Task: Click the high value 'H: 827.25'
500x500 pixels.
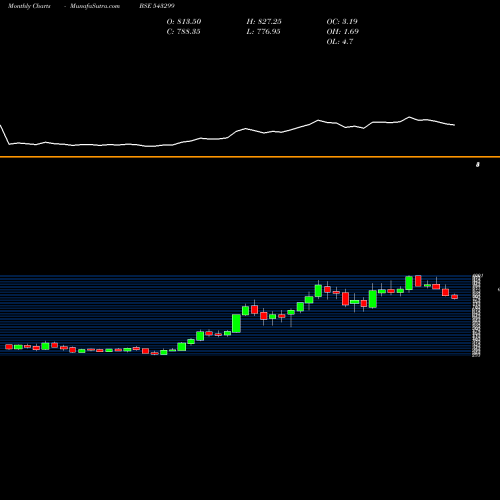Action: coord(264,21)
